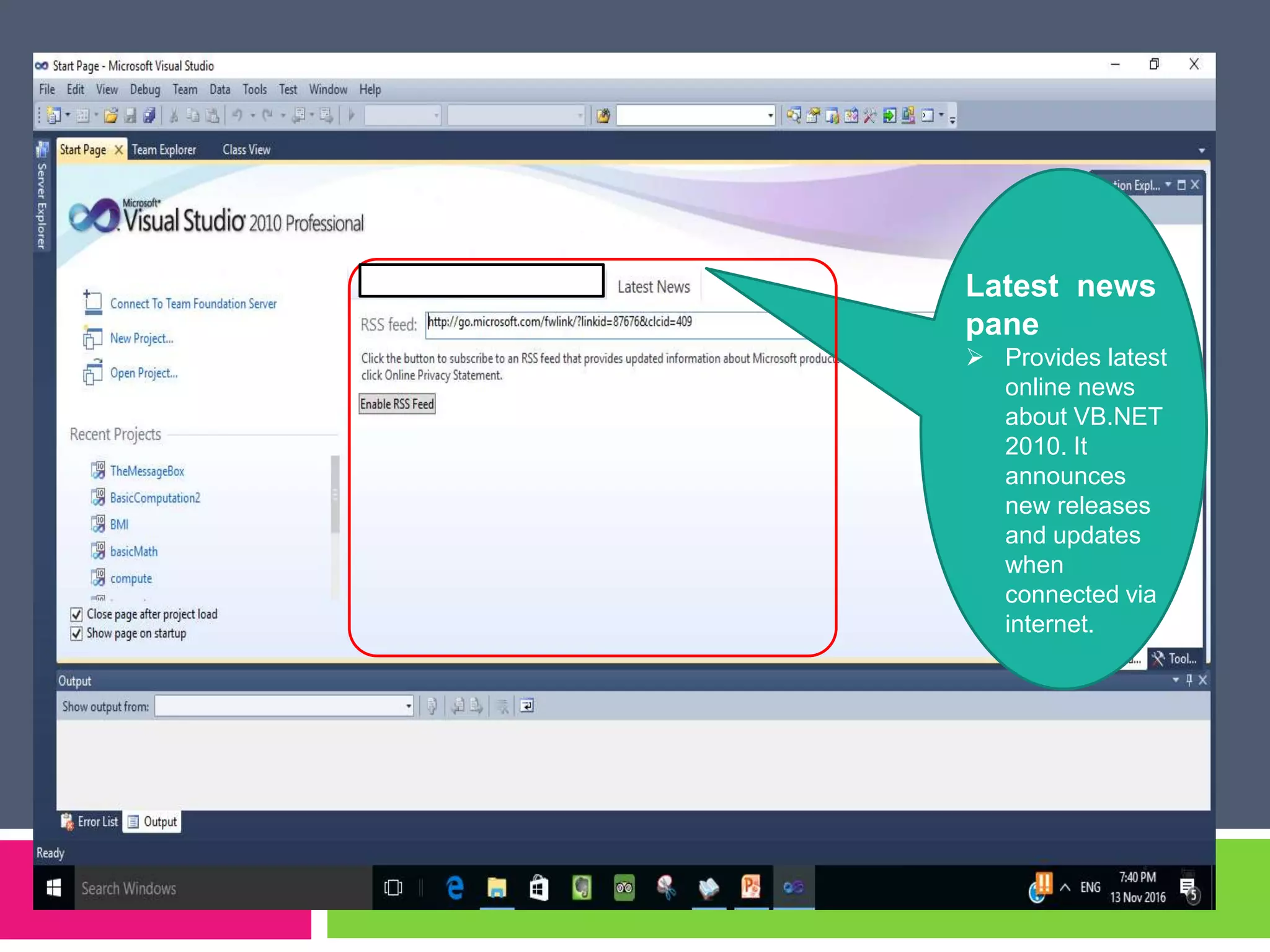The height and width of the screenshot is (952, 1270).
Task: Open recent project basicMath
Action: (134, 552)
